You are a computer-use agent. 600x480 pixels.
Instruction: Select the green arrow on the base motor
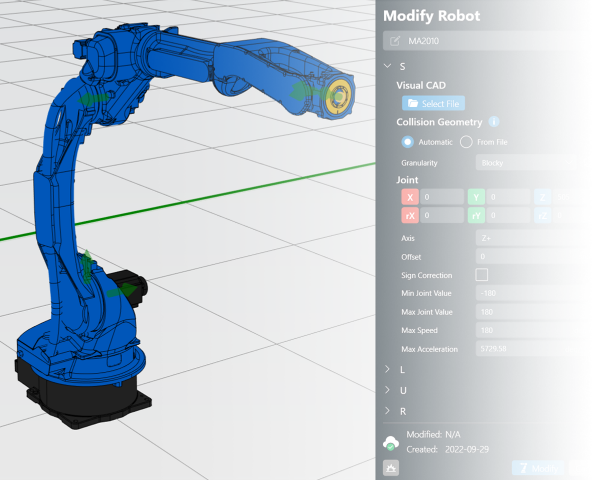pyautogui.click(x=121, y=291)
